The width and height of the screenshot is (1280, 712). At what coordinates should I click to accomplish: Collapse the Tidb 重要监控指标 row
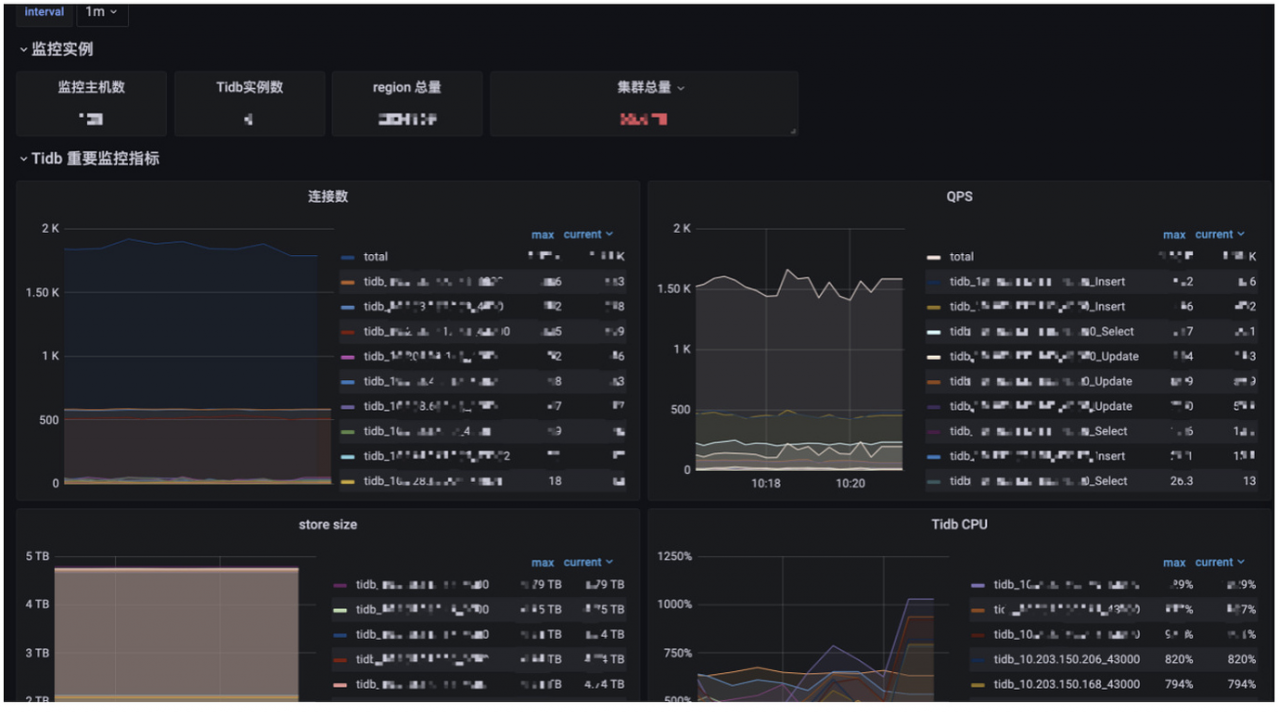pyautogui.click(x=89, y=158)
